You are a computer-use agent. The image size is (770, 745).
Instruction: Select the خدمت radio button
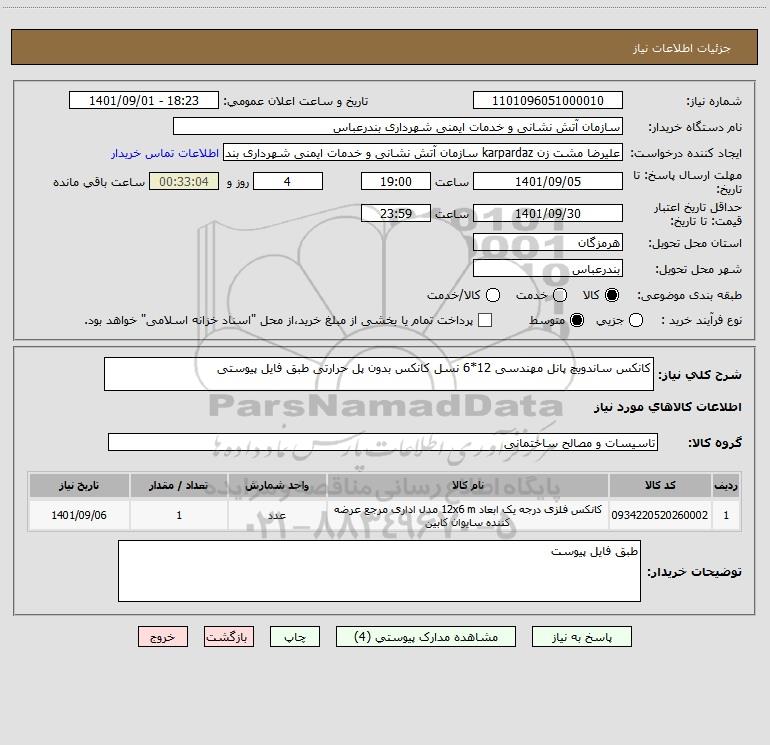(x=560, y=295)
